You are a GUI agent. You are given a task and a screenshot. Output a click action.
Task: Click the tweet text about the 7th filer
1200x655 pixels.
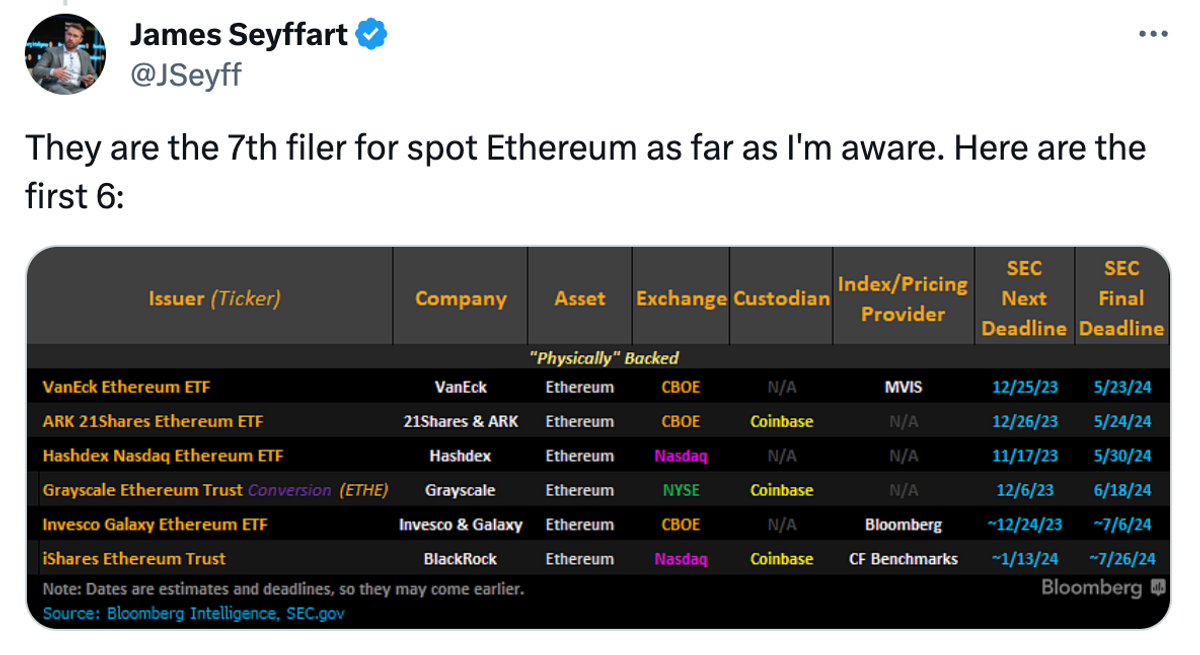coord(585,172)
